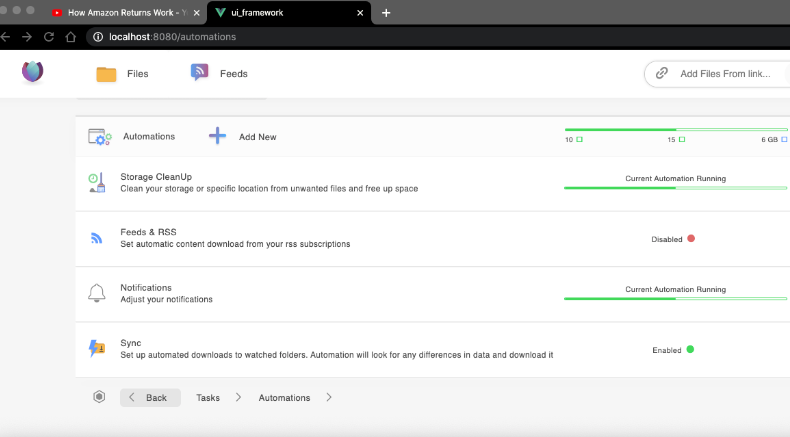Click the hexagon icon beside Back

coord(99,397)
